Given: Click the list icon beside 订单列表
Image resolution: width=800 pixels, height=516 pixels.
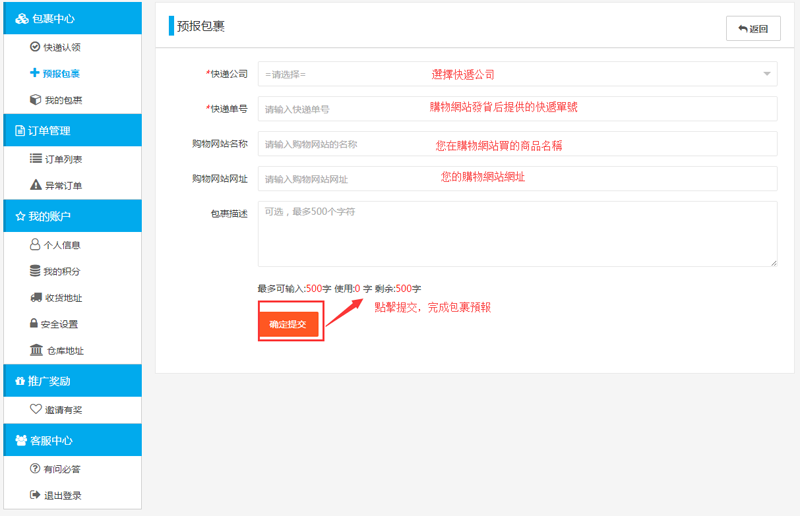Looking at the screenshot, I should point(35,159).
